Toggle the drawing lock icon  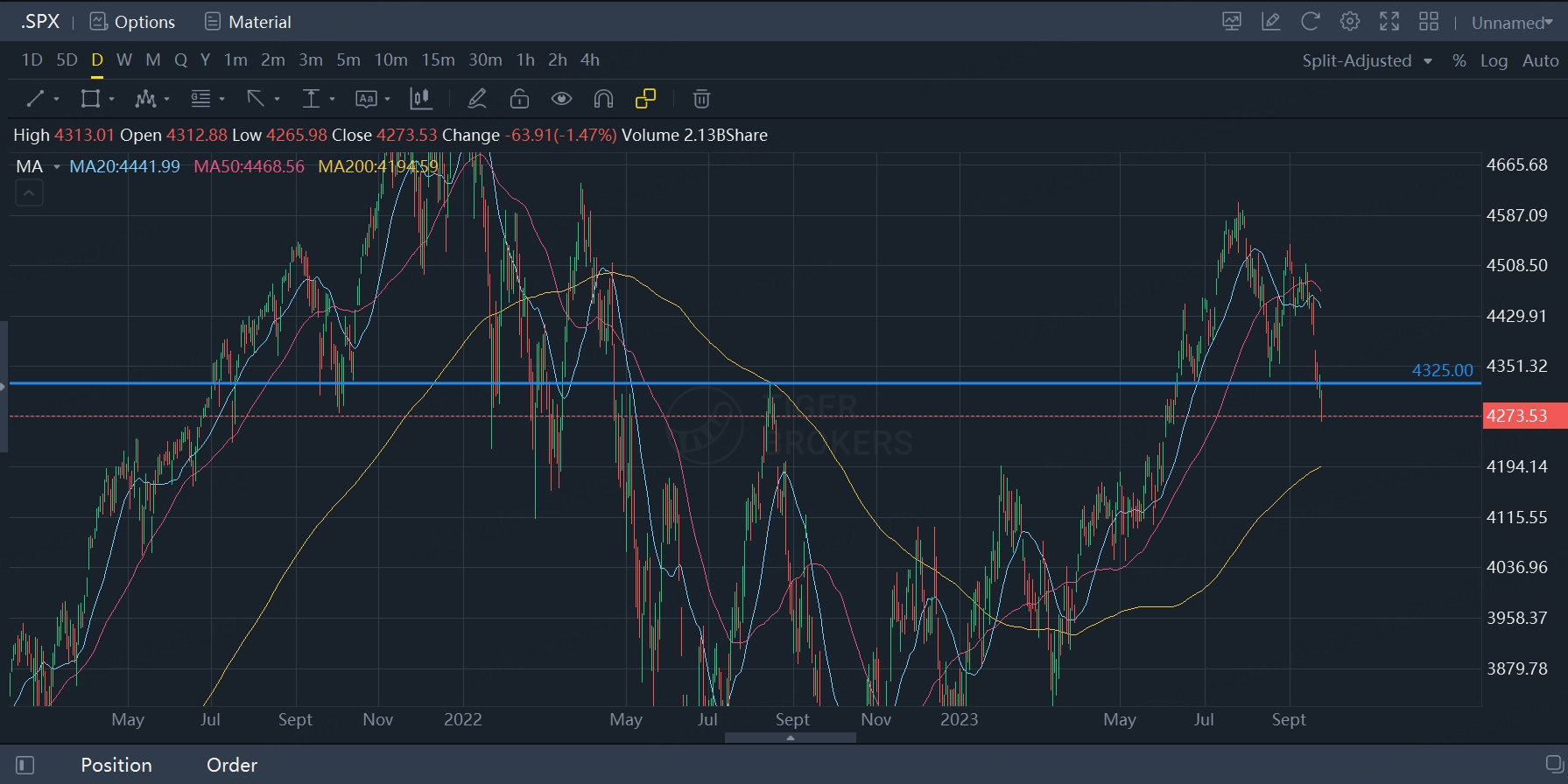[x=519, y=99]
